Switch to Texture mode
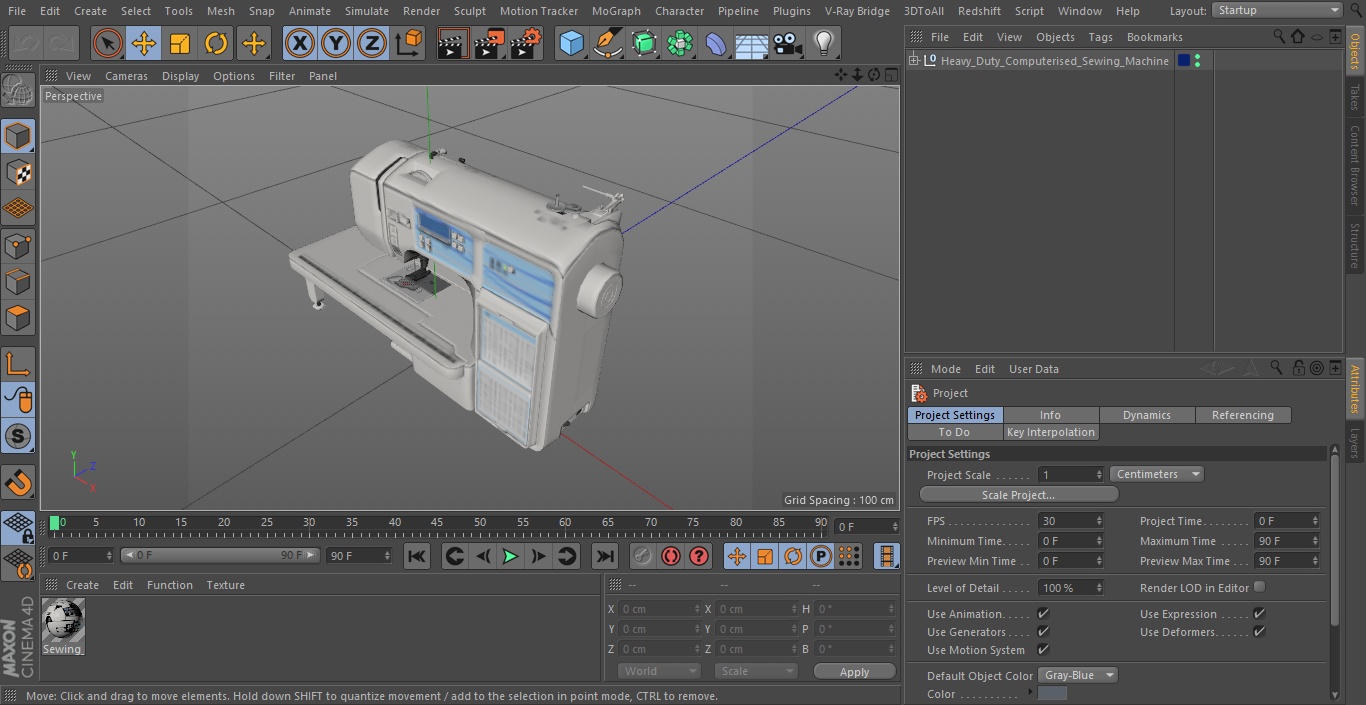This screenshot has height=705, width=1366. (18, 172)
